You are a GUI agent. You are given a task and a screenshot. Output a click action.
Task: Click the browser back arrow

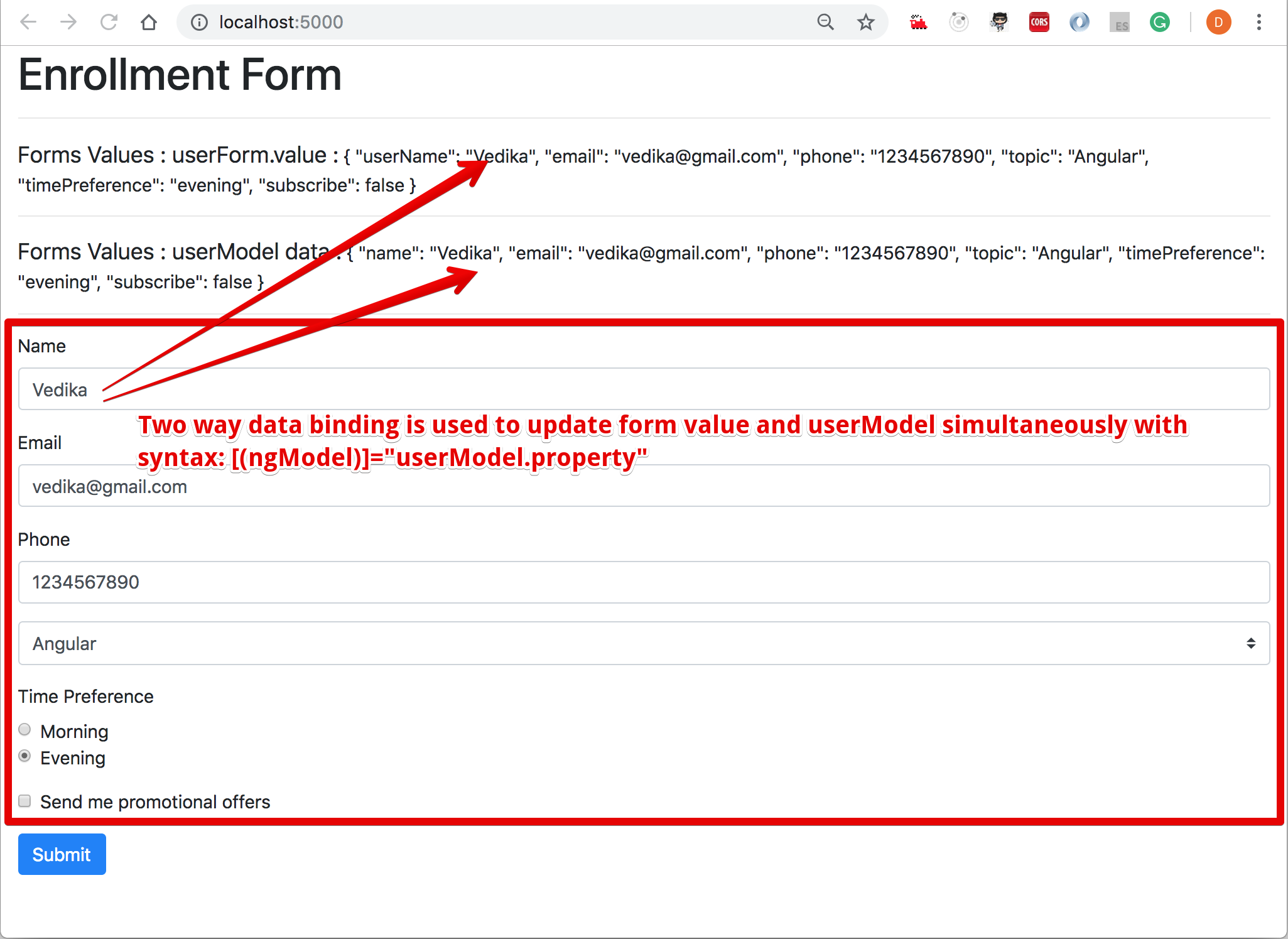[28, 23]
